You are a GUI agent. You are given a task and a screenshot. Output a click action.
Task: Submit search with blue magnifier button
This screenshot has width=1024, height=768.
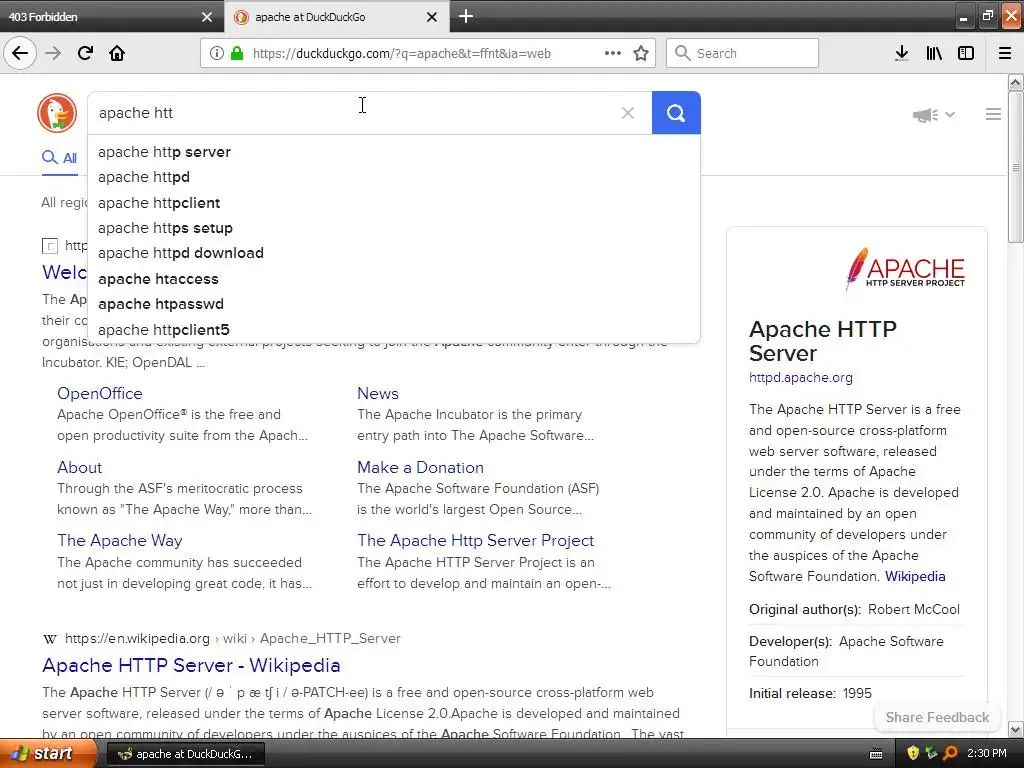[x=676, y=113]
